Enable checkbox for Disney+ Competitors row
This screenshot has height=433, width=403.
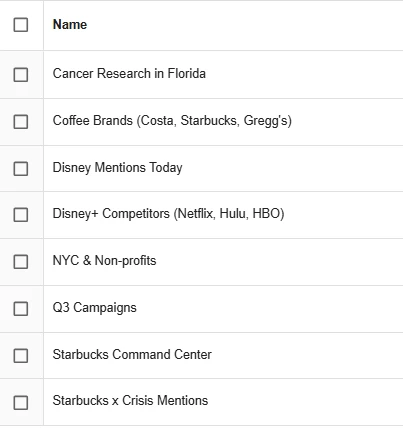coord(21,215)
